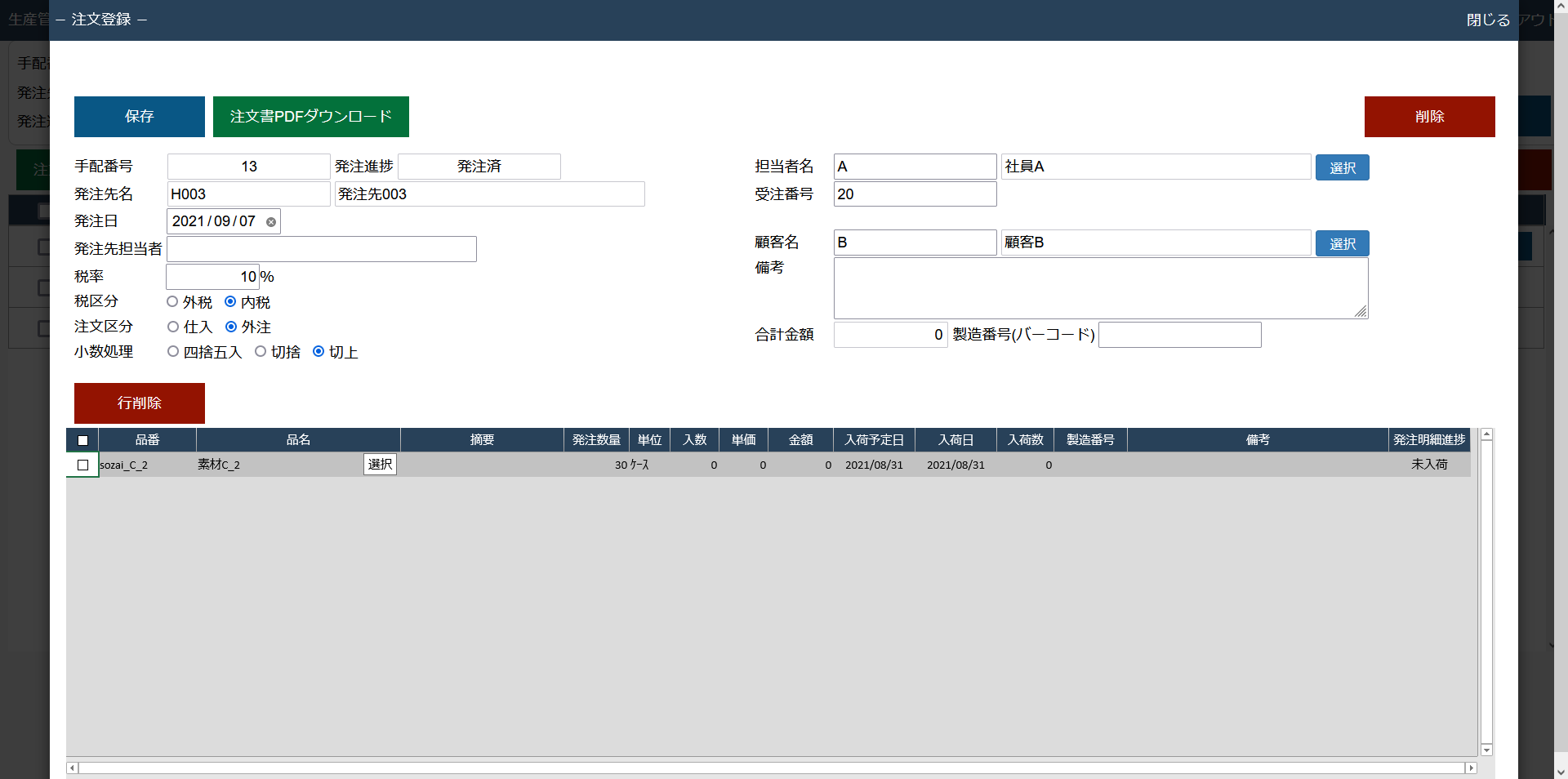This screenshot has width=1568, height=779.
Task: Open 選択 picker next to 社員A
Action: coord(1342,167)
